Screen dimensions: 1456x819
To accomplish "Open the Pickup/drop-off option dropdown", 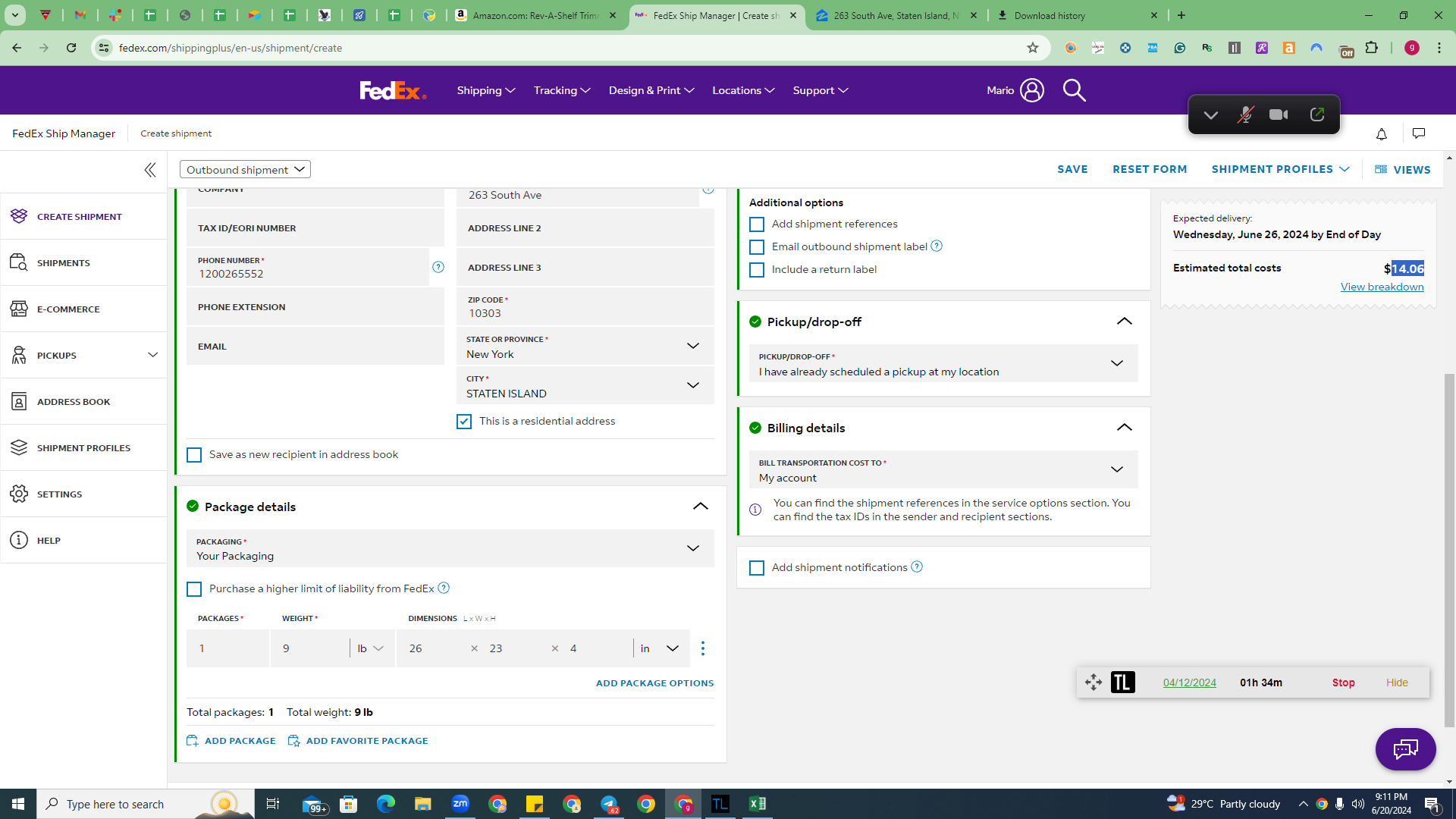I will [x=943, y=363].
